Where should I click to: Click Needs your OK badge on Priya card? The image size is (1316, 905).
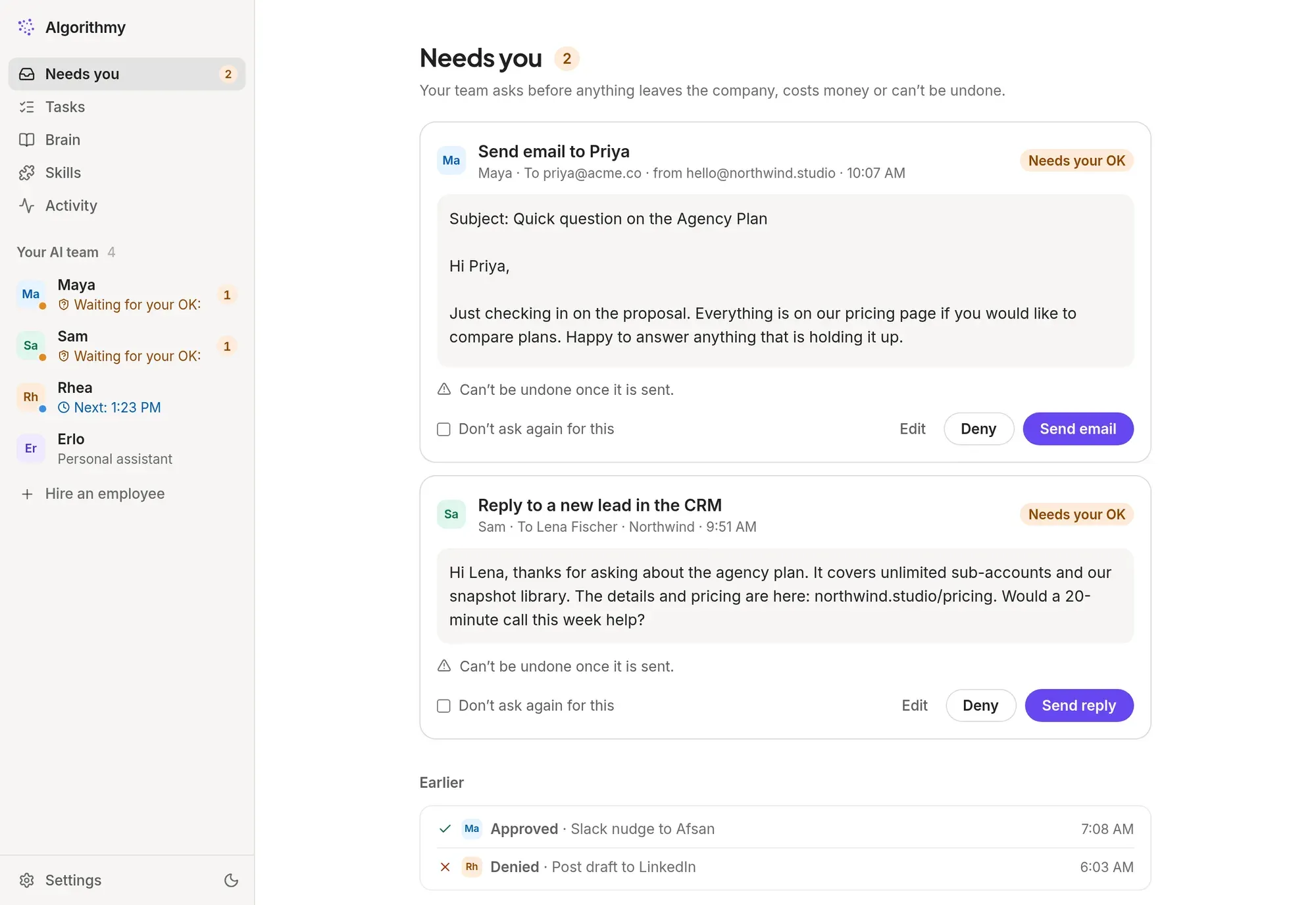1076,161
